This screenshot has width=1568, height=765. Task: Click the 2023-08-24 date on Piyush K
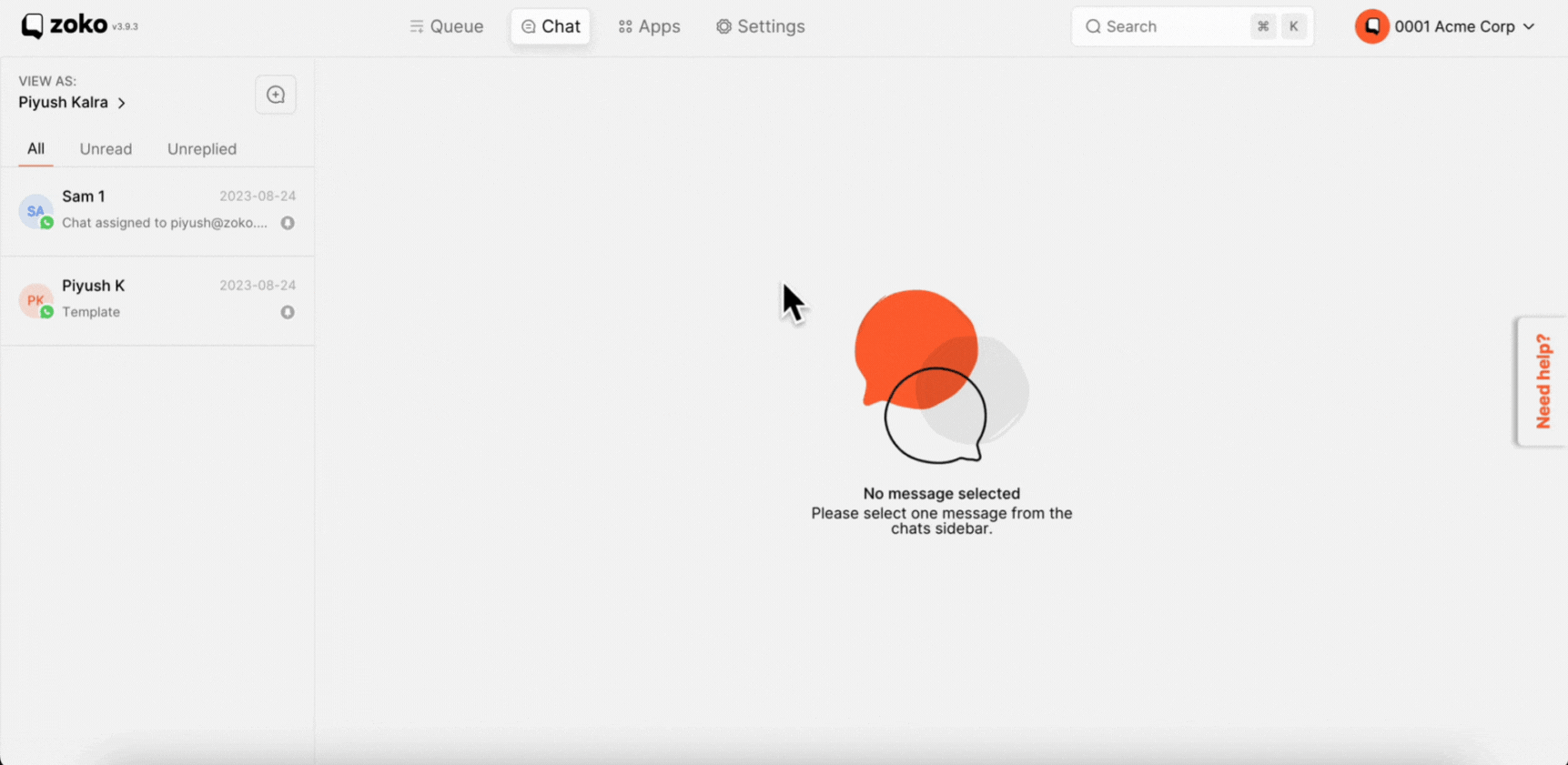(258, 286)
